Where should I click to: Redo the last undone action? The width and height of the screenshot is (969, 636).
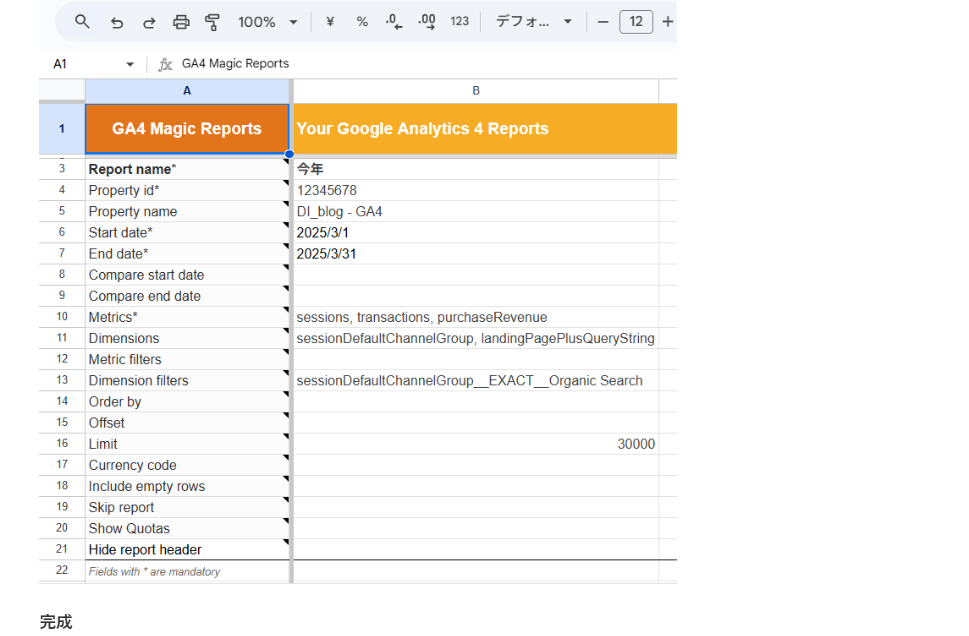pos(149,23)
